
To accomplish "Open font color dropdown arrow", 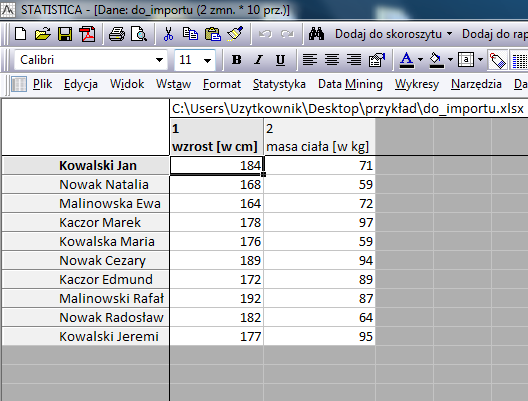I will (x=420, y=60).
